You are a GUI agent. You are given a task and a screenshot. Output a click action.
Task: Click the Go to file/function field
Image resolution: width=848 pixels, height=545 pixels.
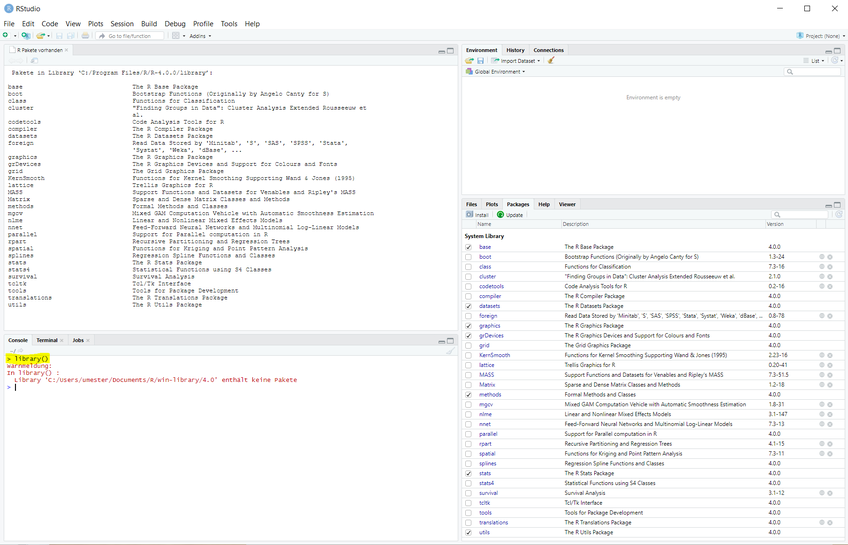(x=130, y=36)
